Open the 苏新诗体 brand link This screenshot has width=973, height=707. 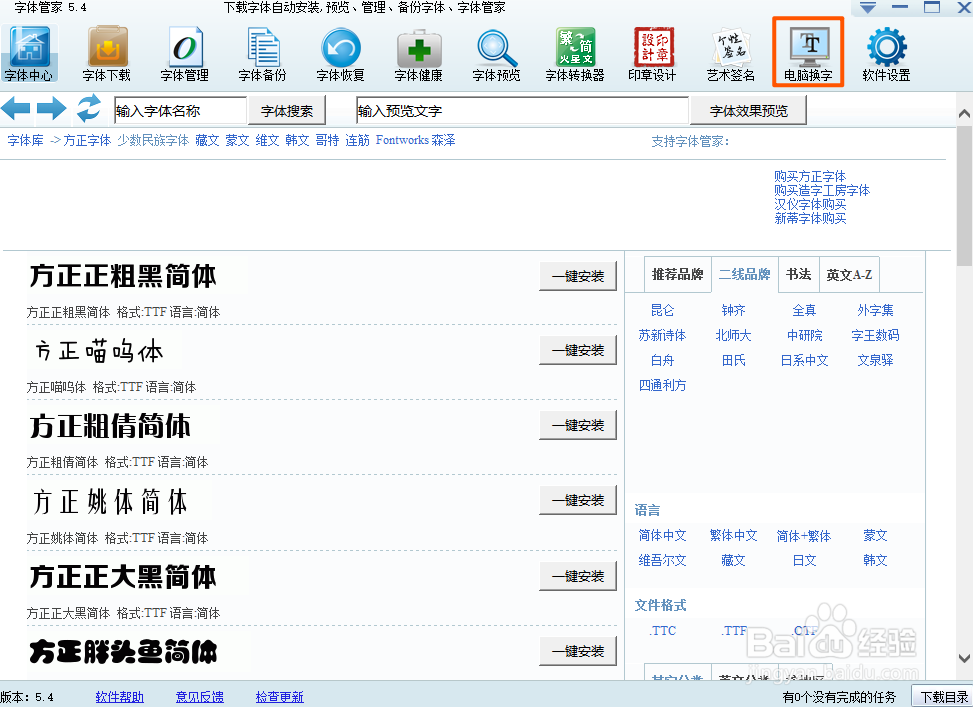pyautogui.click(x=662, y=335)
